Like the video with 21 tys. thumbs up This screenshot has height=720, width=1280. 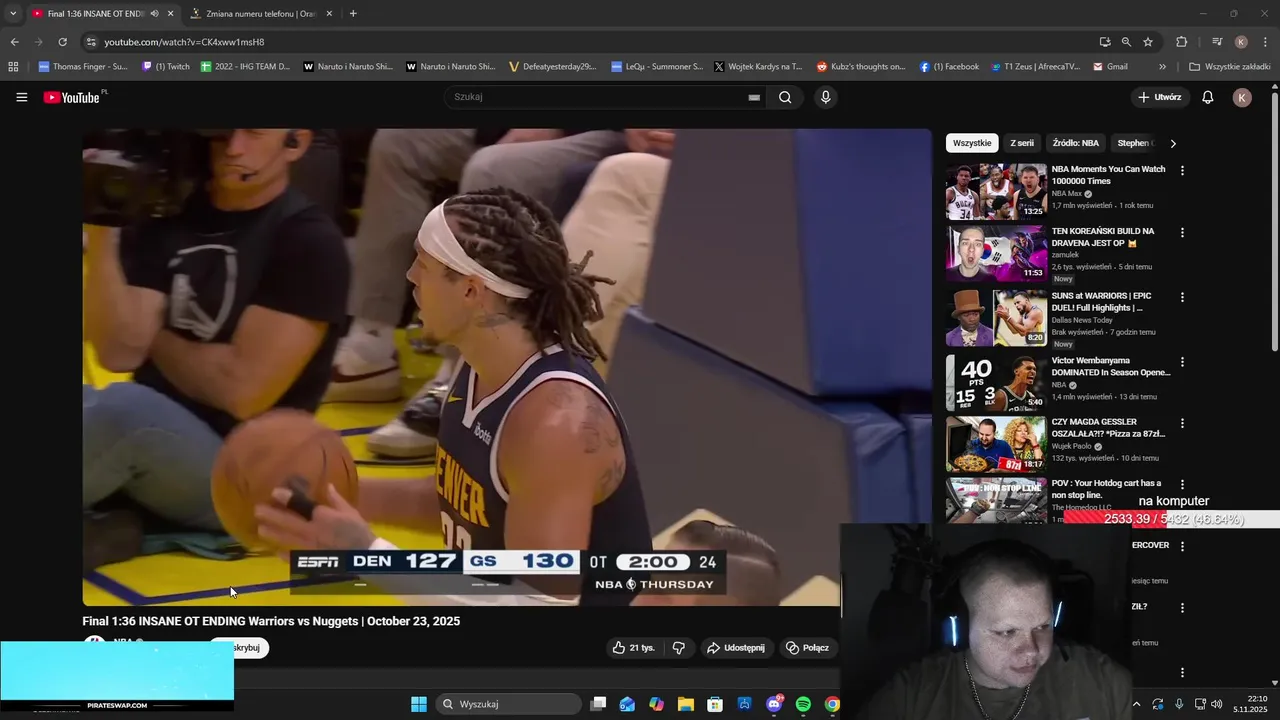click(x=633, y=648)
